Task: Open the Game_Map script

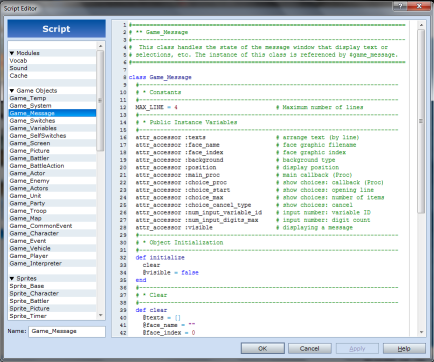Action: [52, 218]
